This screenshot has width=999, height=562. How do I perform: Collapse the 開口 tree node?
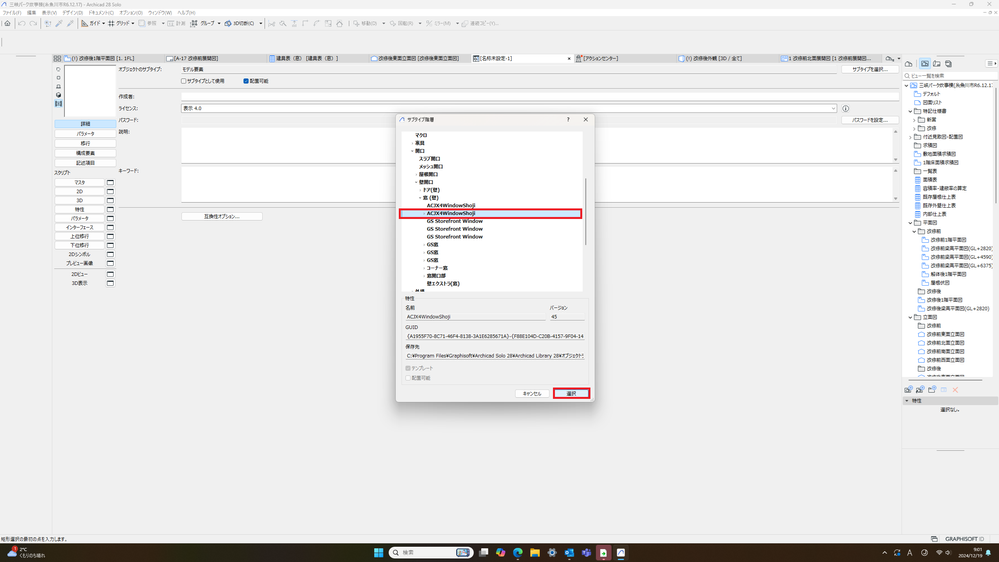click(x=412, y=151)
